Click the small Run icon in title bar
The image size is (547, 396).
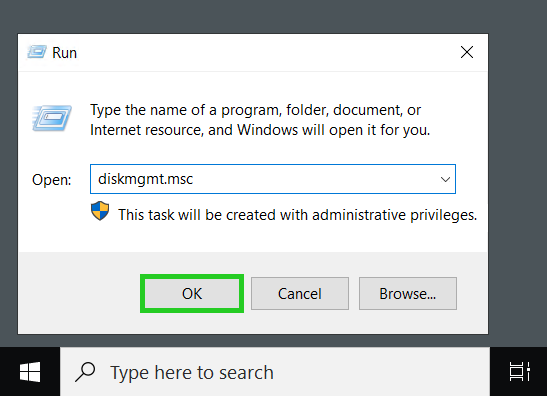click(37, 52)
